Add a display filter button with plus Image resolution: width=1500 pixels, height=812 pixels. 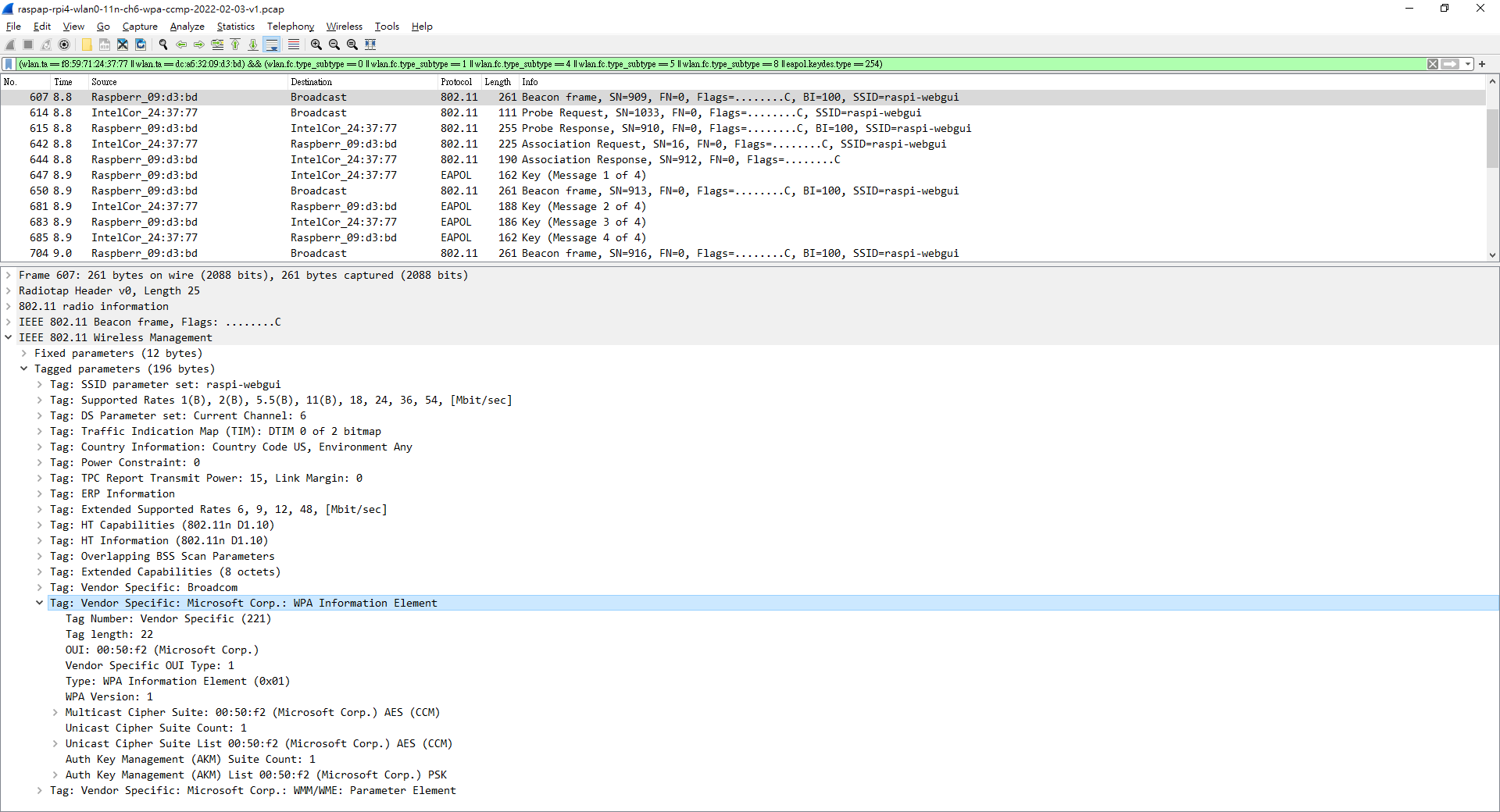[x=1482, y=64]
